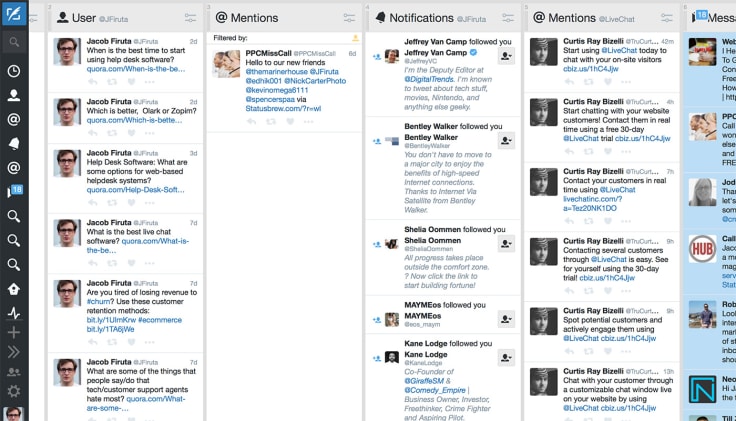
Task: Open follow button menu for Kane Lodge
Action: 506,358
